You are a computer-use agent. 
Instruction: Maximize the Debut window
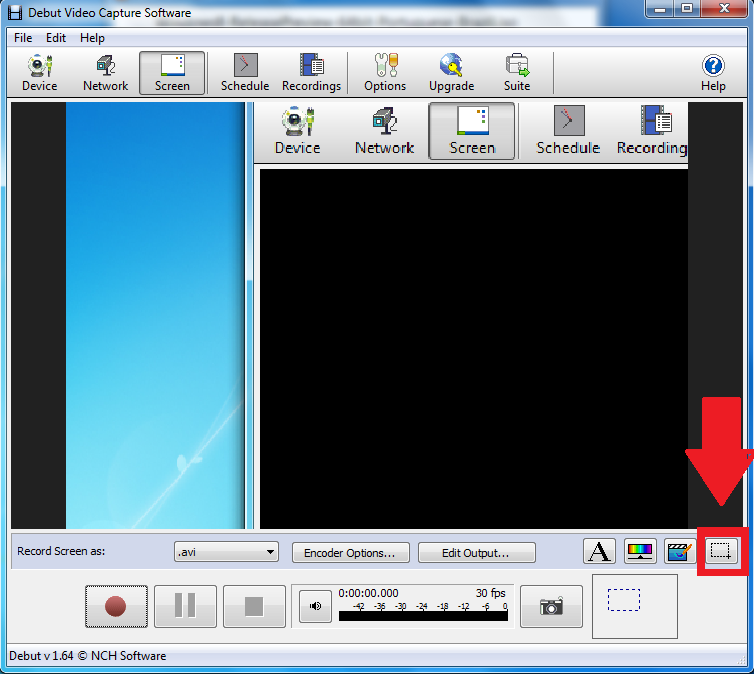point(687,9)
